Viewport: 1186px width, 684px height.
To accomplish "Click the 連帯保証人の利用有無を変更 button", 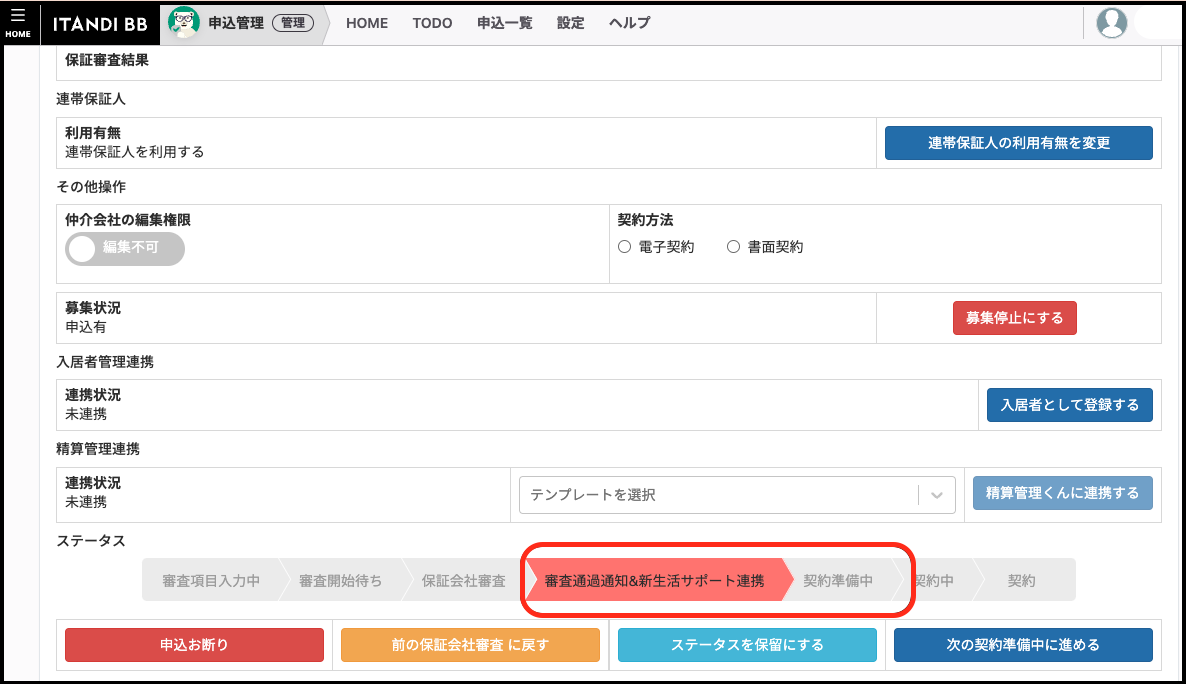I will (1018, 142).
